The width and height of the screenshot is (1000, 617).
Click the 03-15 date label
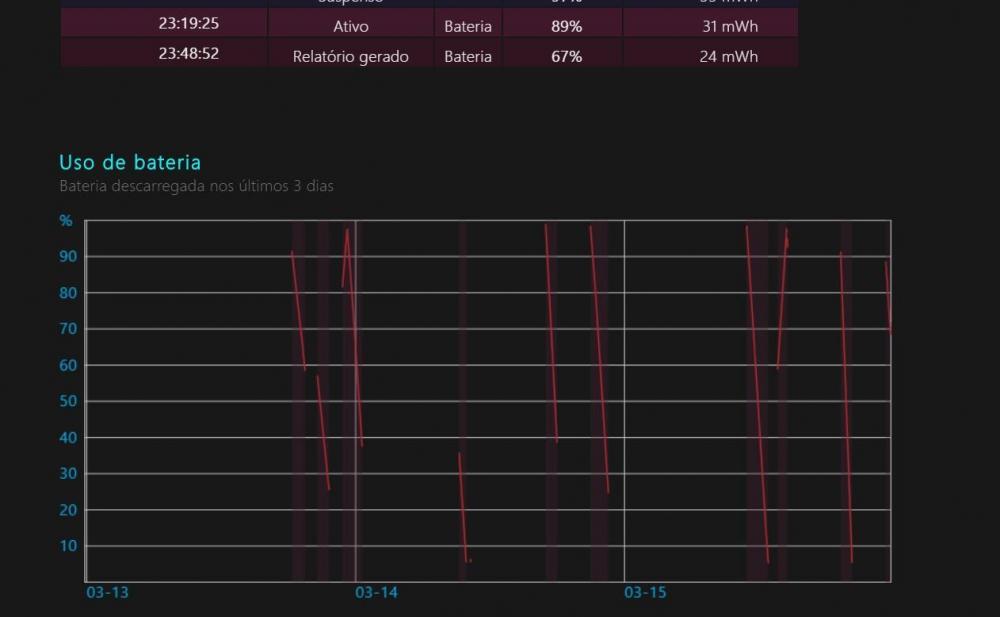645,592
